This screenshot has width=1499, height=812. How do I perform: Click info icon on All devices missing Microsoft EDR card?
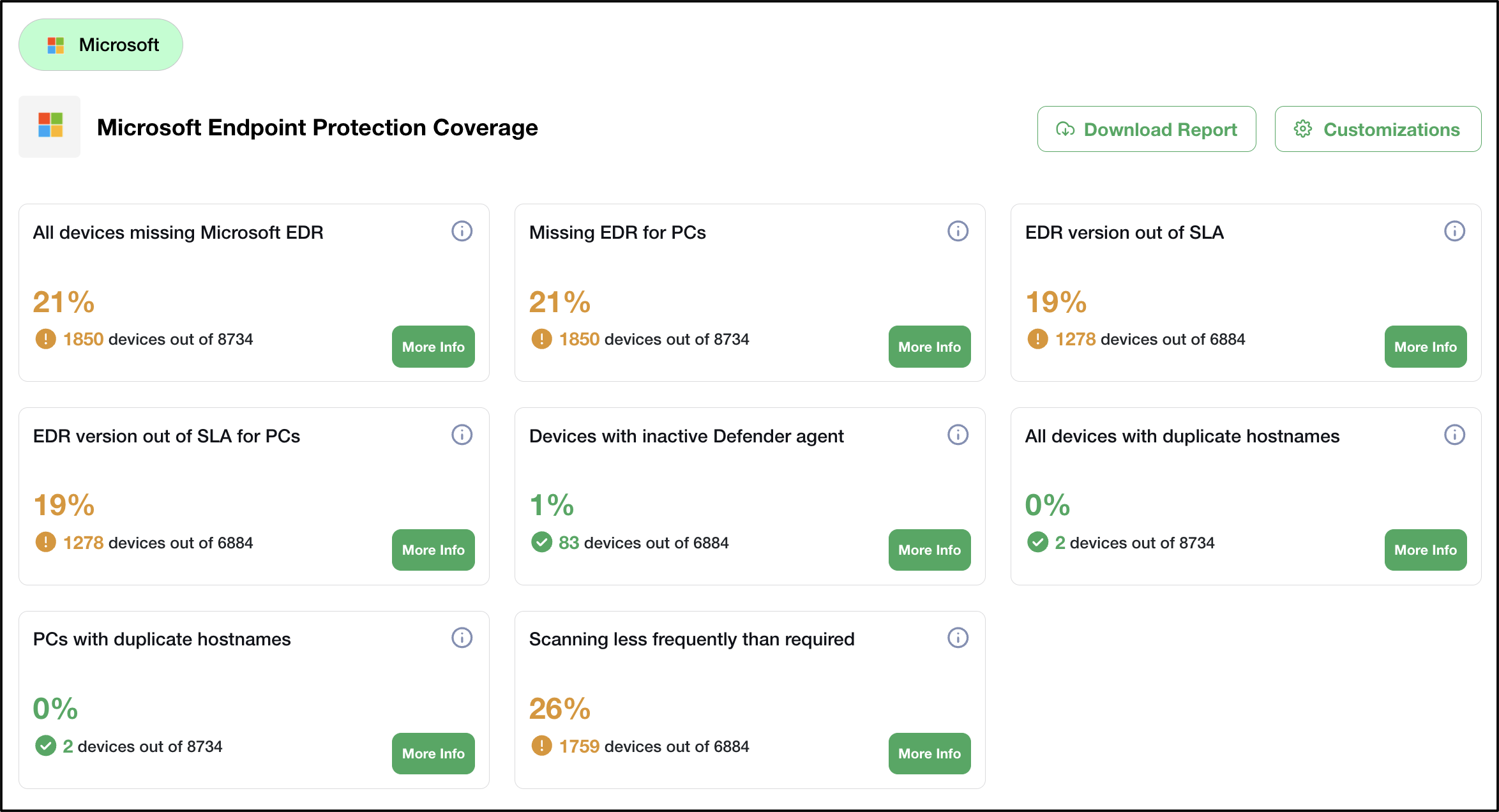coord(462,231)
